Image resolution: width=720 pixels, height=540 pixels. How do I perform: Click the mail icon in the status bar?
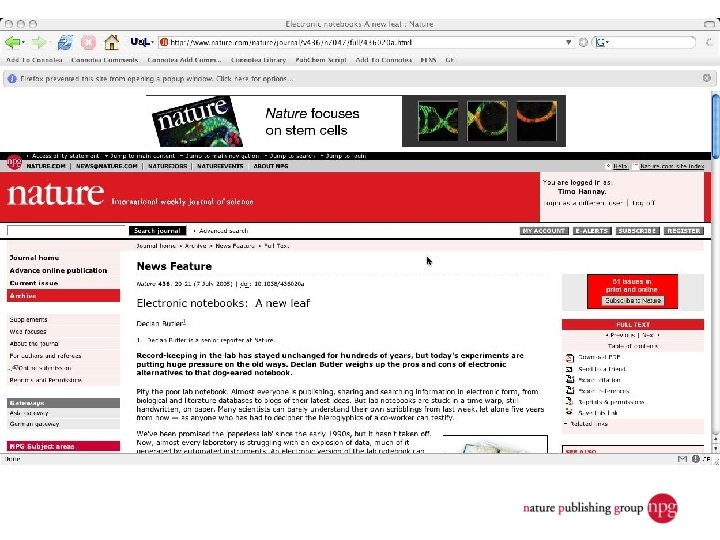point(682,459)
